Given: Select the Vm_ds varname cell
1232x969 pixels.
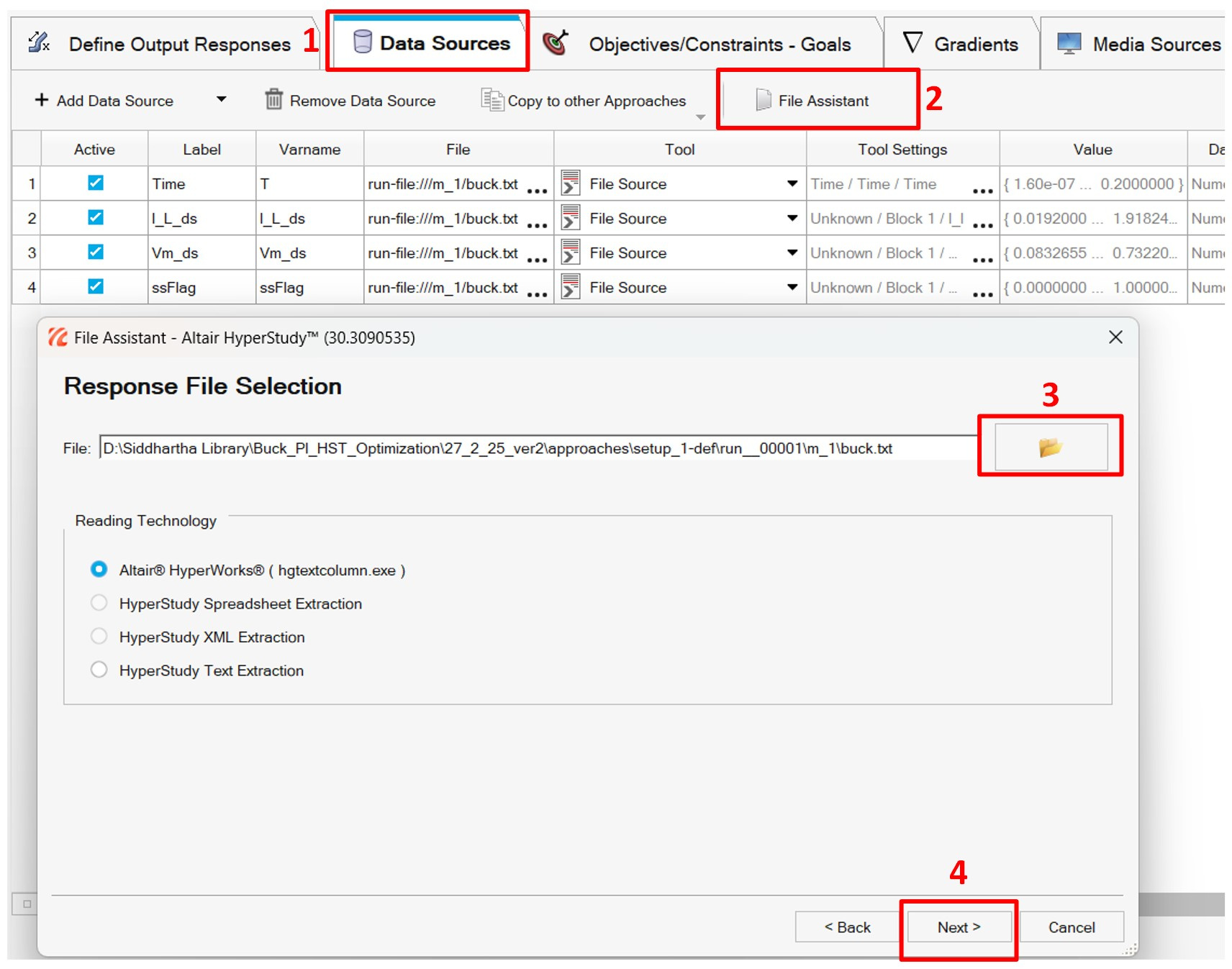Looking at the screenshot, I should pyautogui.click(x=309, y=253).
